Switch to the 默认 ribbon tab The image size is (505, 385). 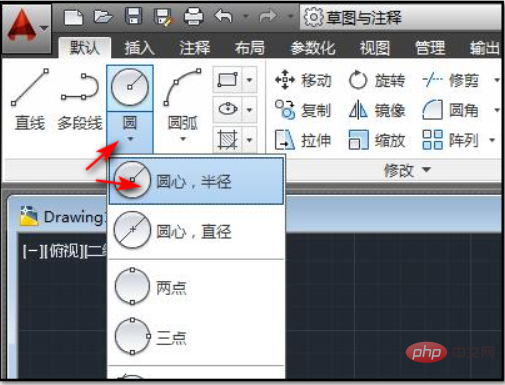tap(85, 48)
